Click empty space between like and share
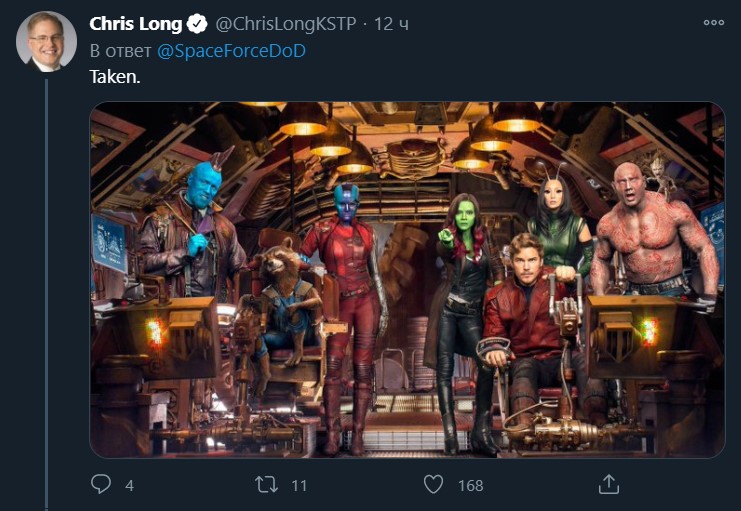Screen dimensions: 741x511 click(541, 485)
